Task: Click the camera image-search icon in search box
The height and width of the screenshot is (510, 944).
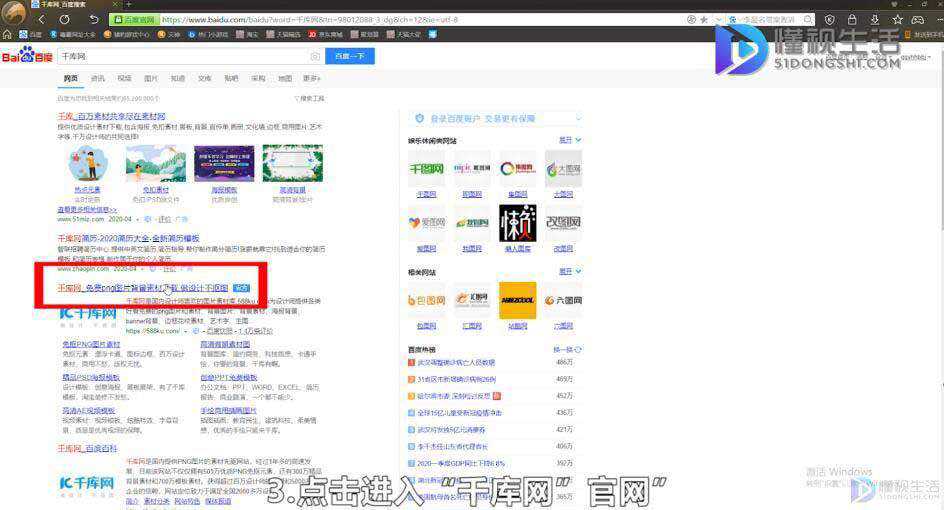Action: (315, 56)
